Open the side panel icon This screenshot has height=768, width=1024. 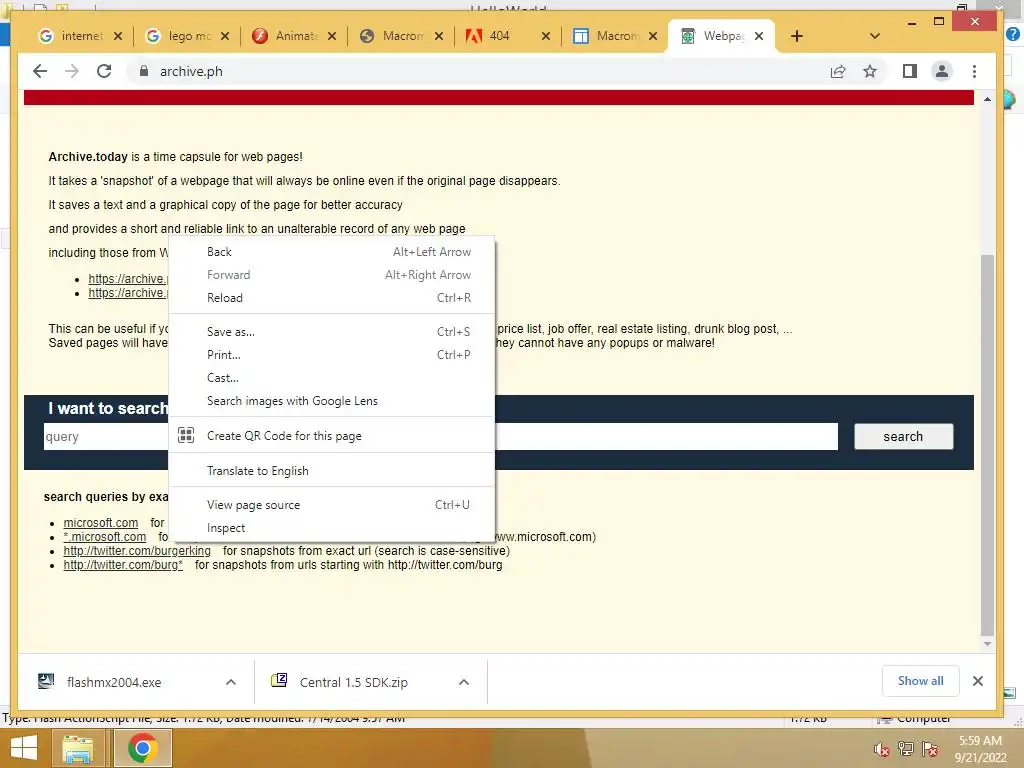click(x=910, y=71)
